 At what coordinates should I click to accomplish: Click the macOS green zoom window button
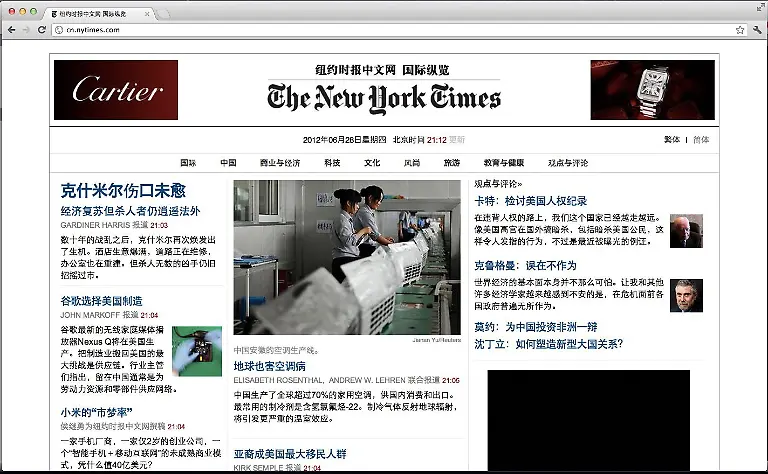[x=33, y=11]
